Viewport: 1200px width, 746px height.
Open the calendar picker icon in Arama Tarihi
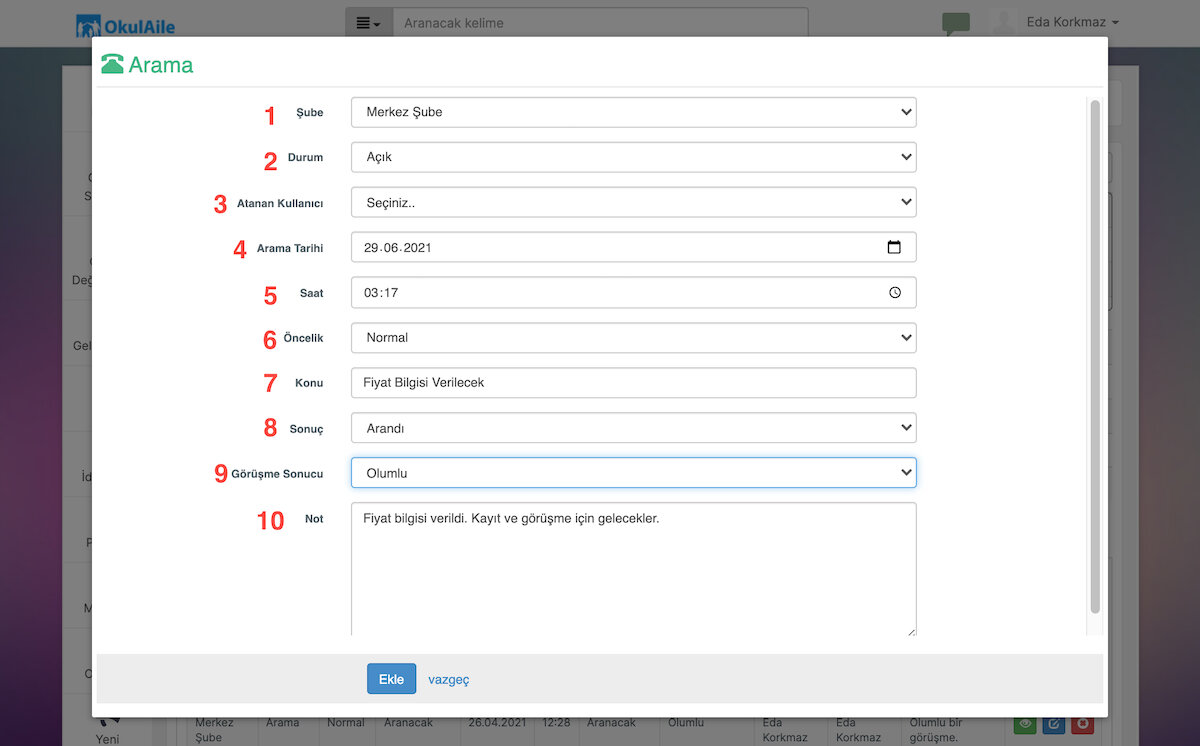[894, 247]
